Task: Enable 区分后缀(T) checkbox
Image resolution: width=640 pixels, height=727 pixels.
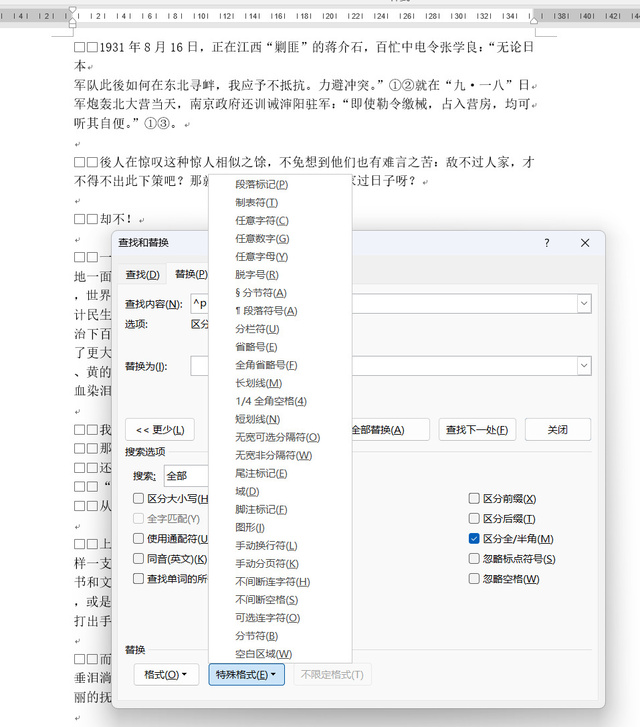Action: (474, 518)
